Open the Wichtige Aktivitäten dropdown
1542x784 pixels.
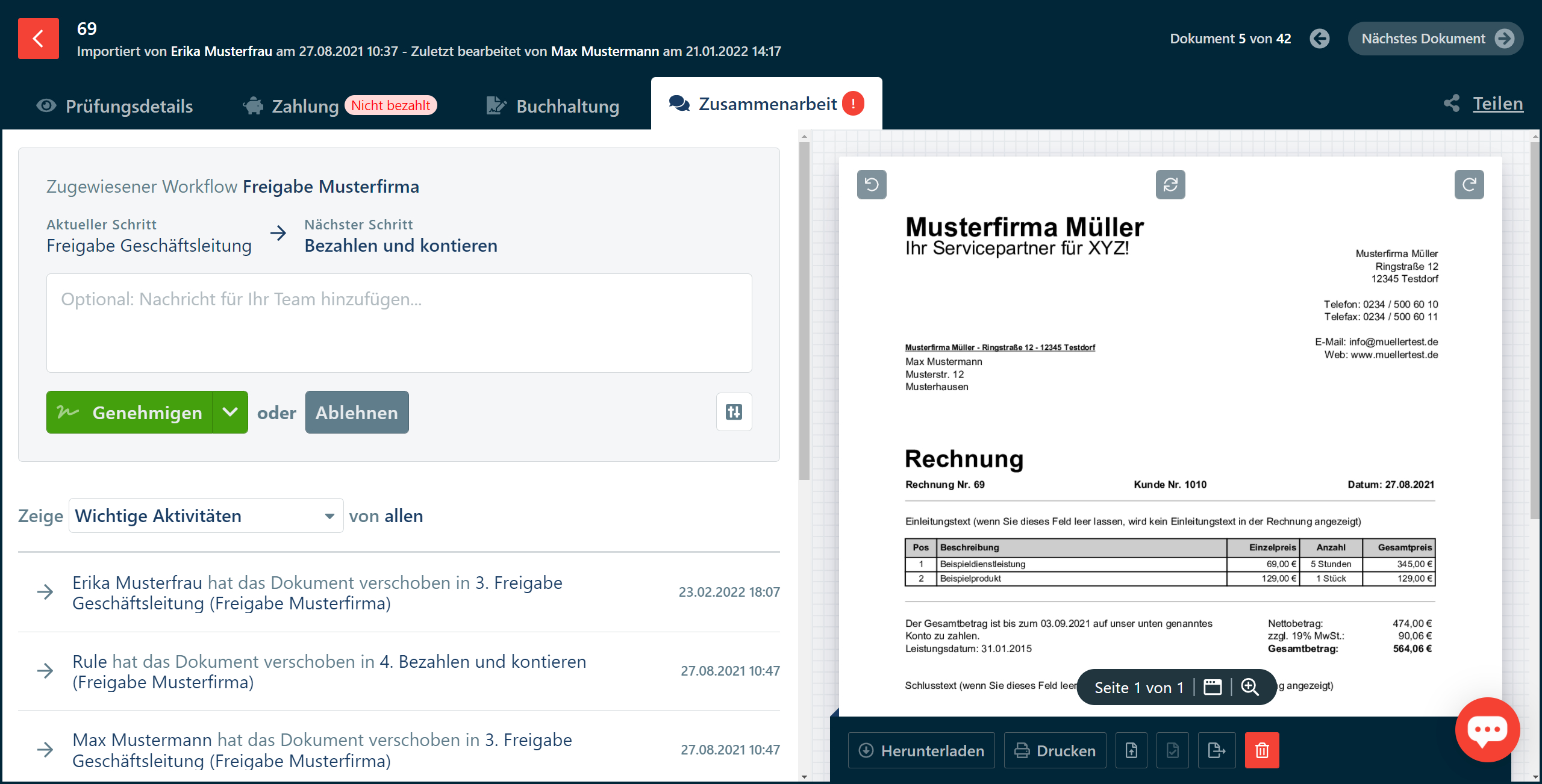(x=206, y=515)
